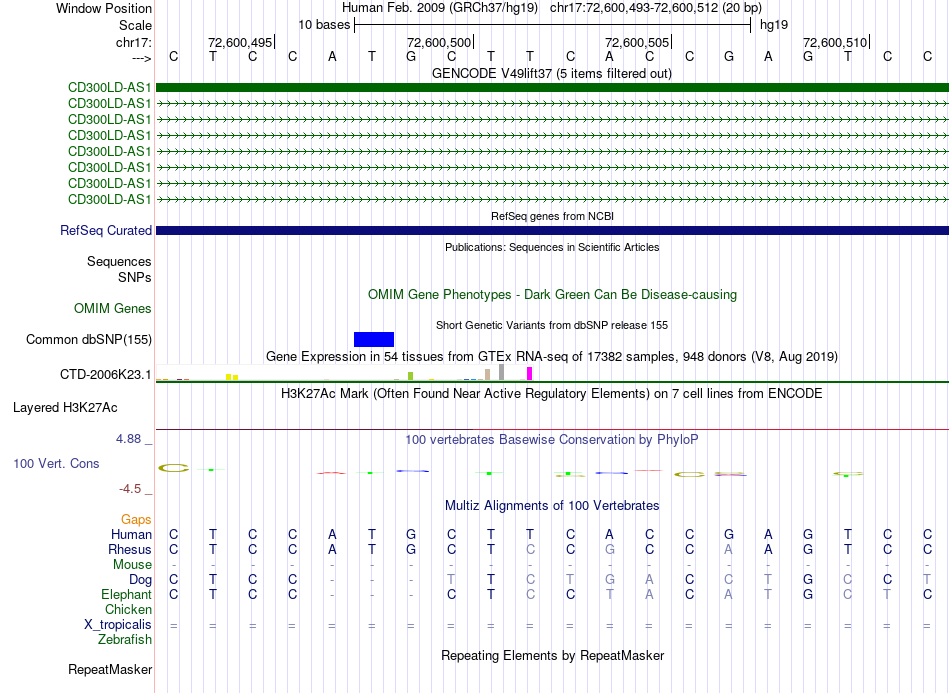Click the Rhesus alignment row label
950x693 pixels.
click(130, 550)
